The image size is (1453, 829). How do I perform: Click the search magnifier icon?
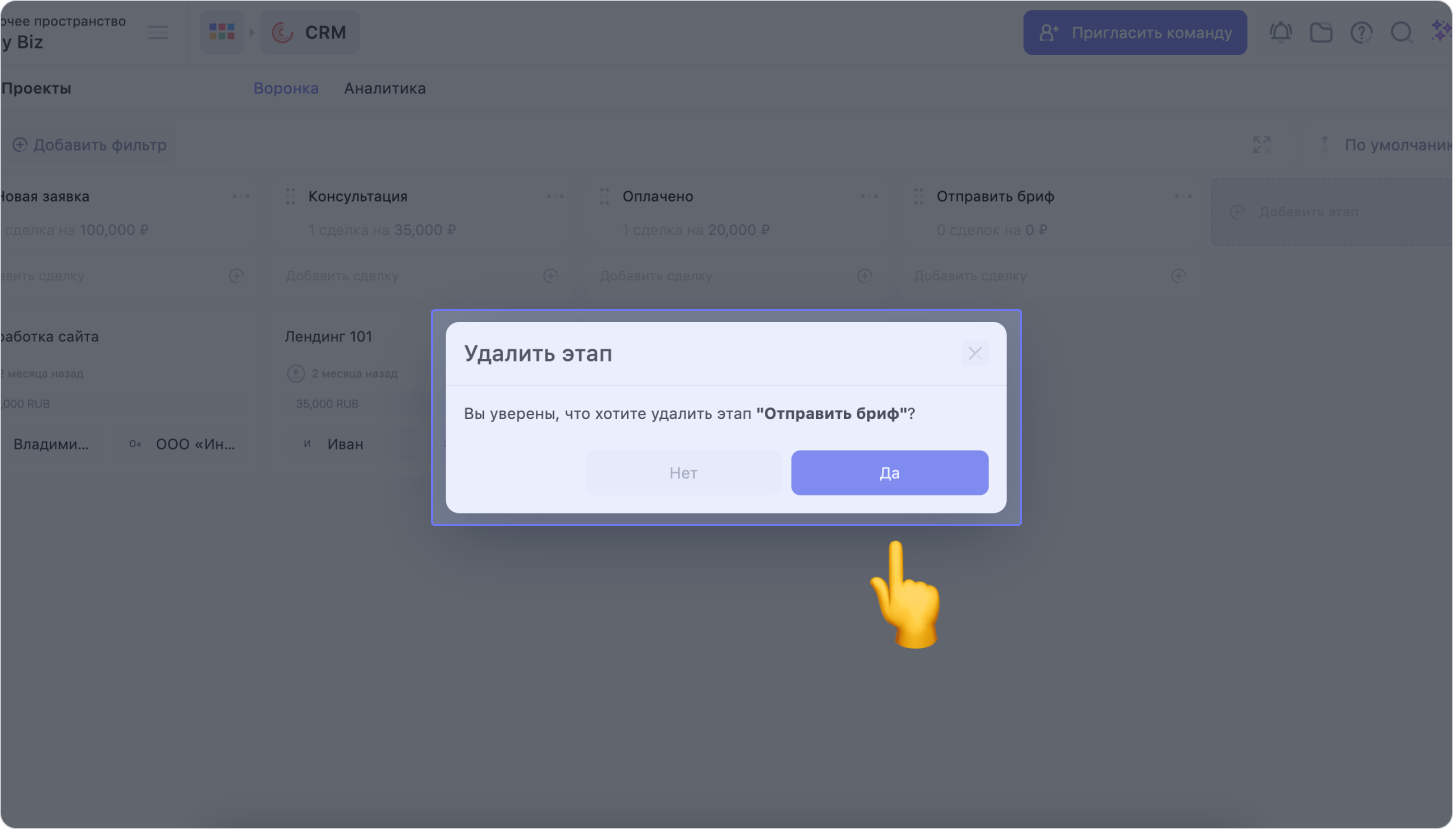(1401, 33)
